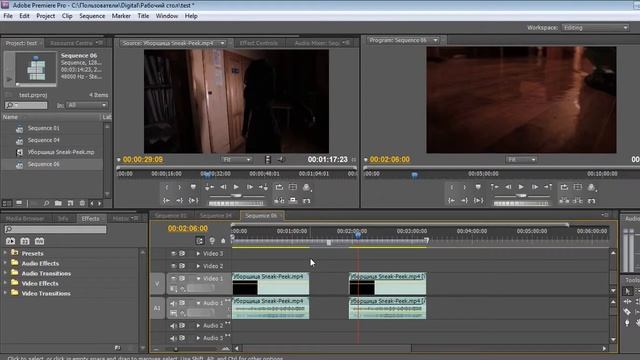Set In point in Source monitor

pos(167,187)
